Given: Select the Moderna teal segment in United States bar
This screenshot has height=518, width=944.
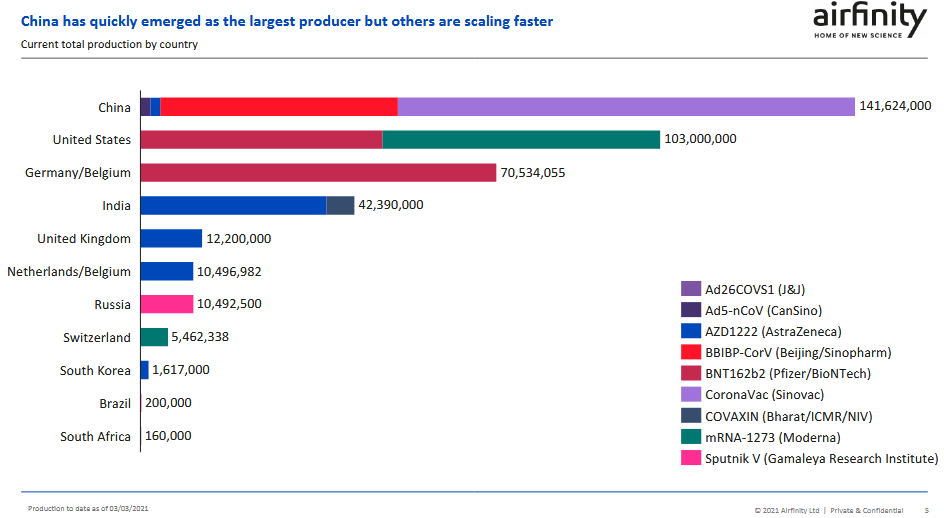Looking at the screenshot, I should pos(521,140).
